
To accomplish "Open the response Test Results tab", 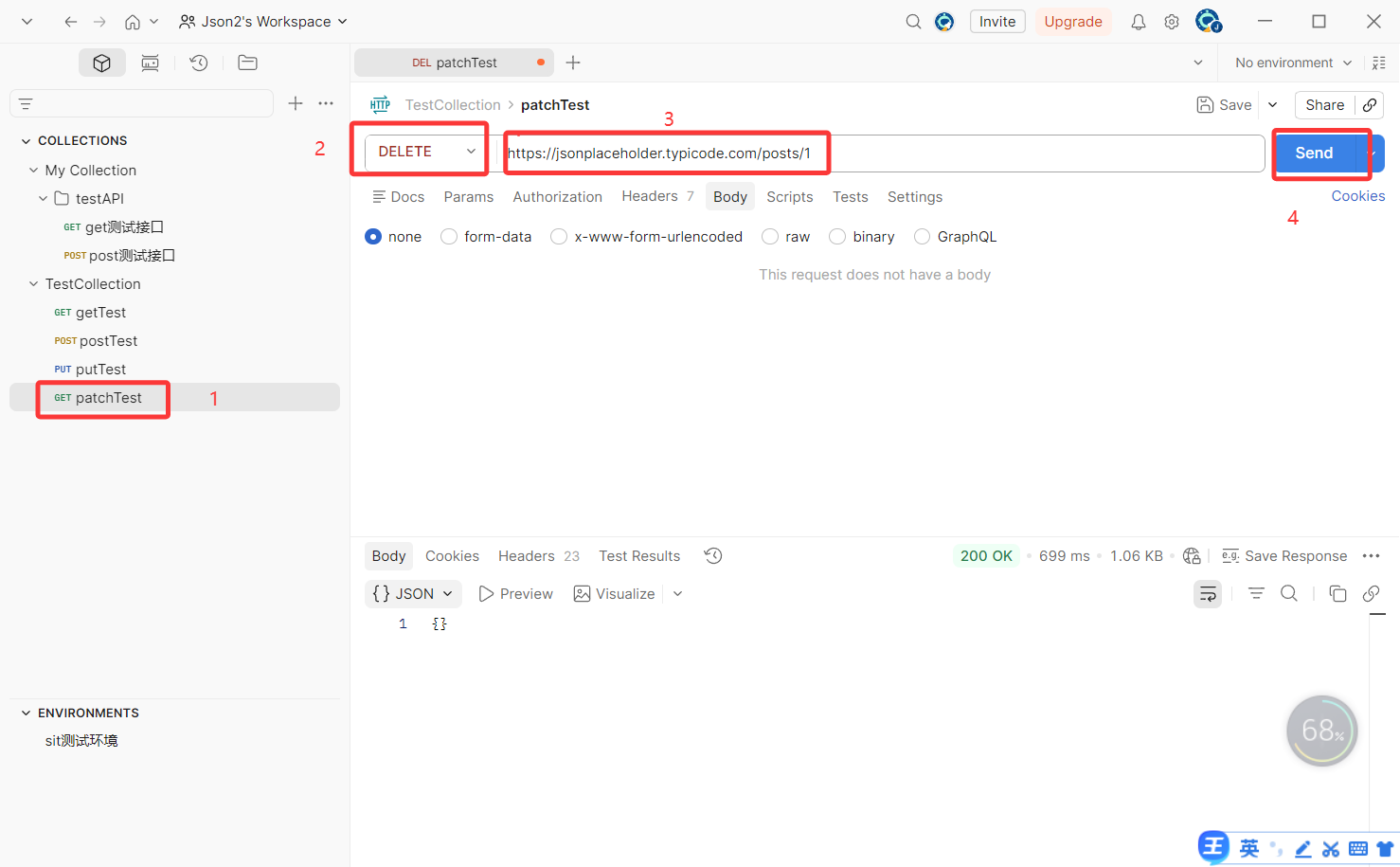I will coord(639,556).
